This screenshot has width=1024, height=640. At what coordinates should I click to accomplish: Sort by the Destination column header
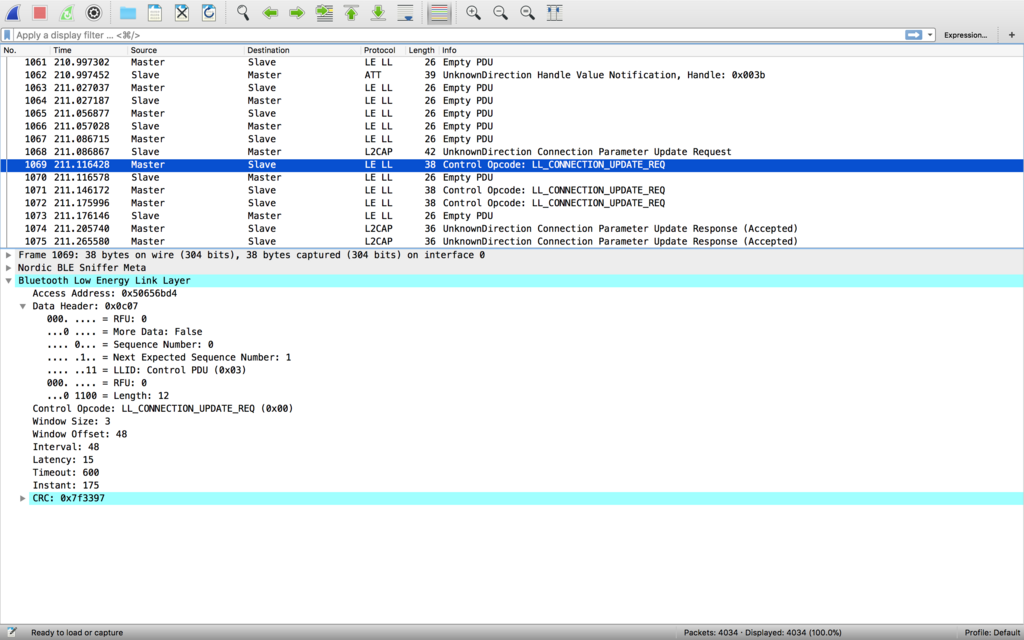click(x=302, y=50)
